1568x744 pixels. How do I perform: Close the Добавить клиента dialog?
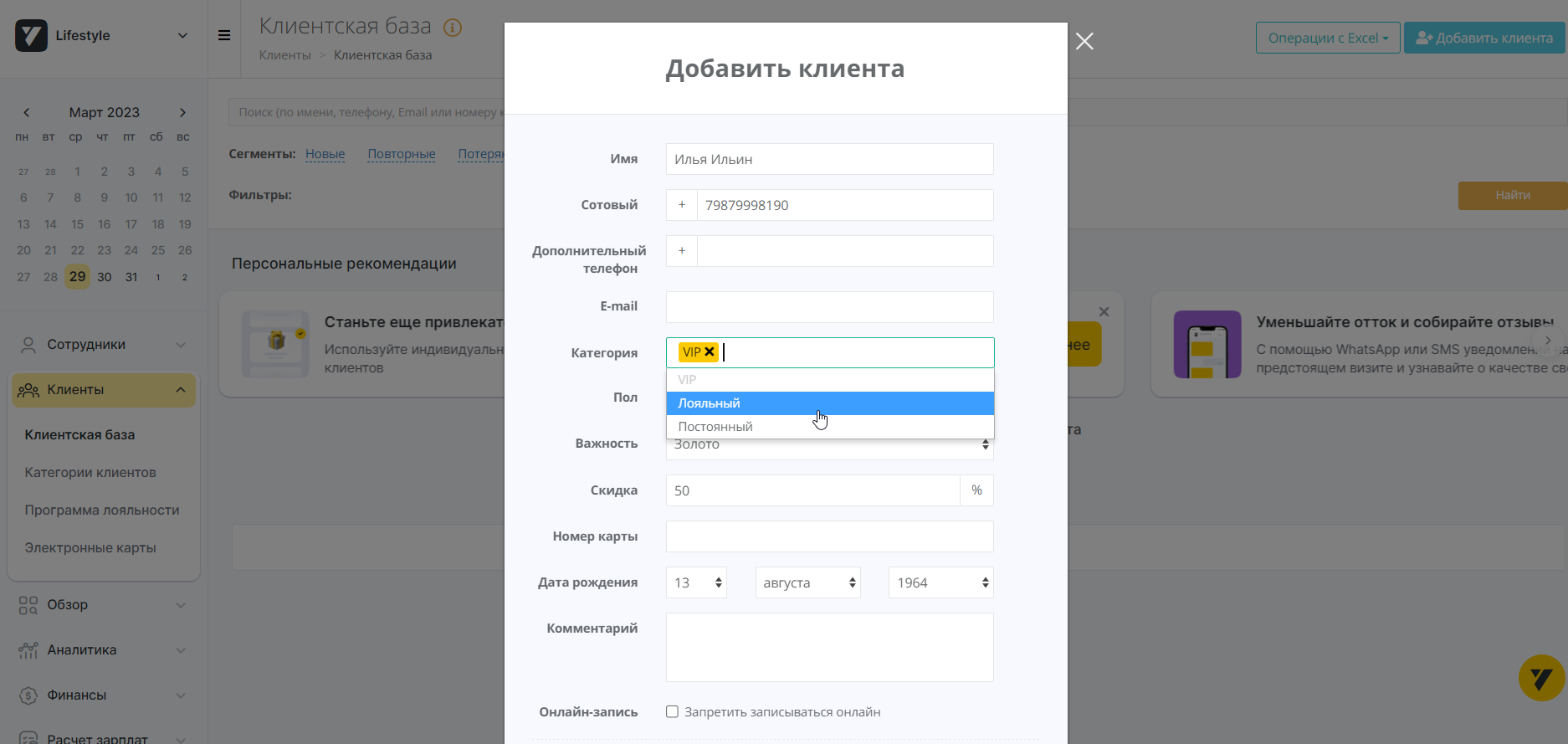pyautogui.click(x=1084, y=41)
